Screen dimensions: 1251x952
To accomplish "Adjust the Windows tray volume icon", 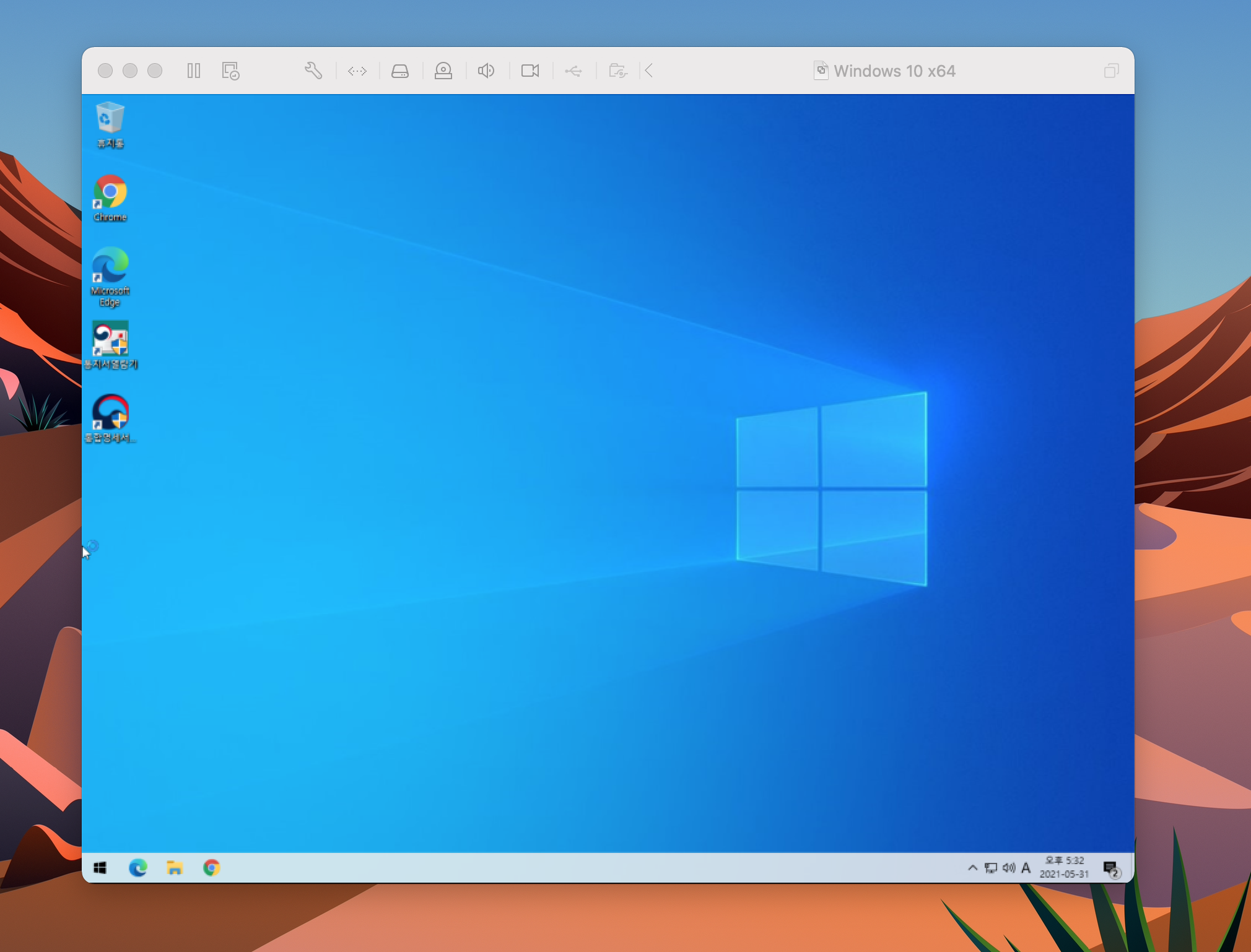I will (x=1009, y=868).
